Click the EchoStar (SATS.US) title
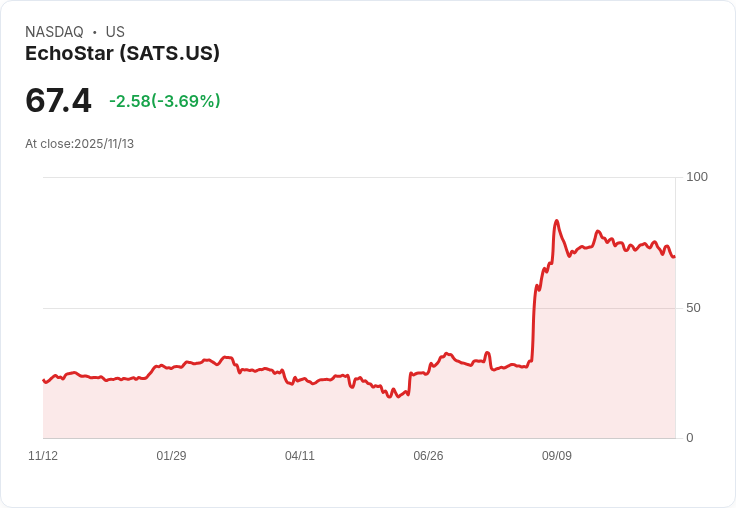This screenshot has height=508, width=736. click(x=123, y=54)
